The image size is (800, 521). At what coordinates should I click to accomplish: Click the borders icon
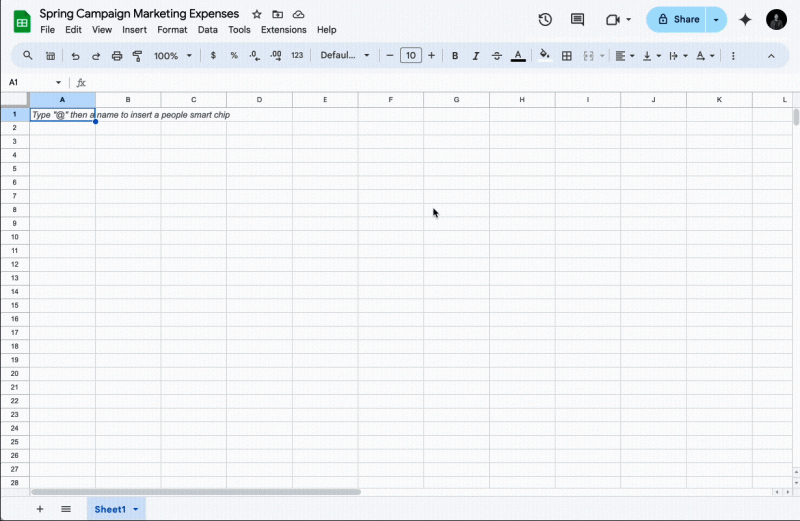click(x=567, y=56)
